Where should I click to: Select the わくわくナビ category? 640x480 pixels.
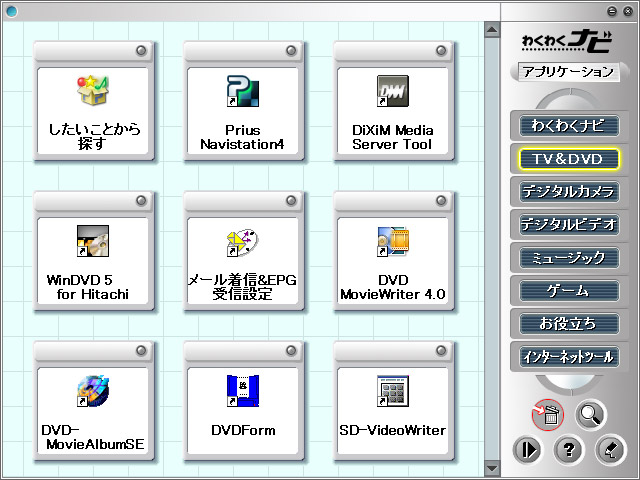point(569,126)
